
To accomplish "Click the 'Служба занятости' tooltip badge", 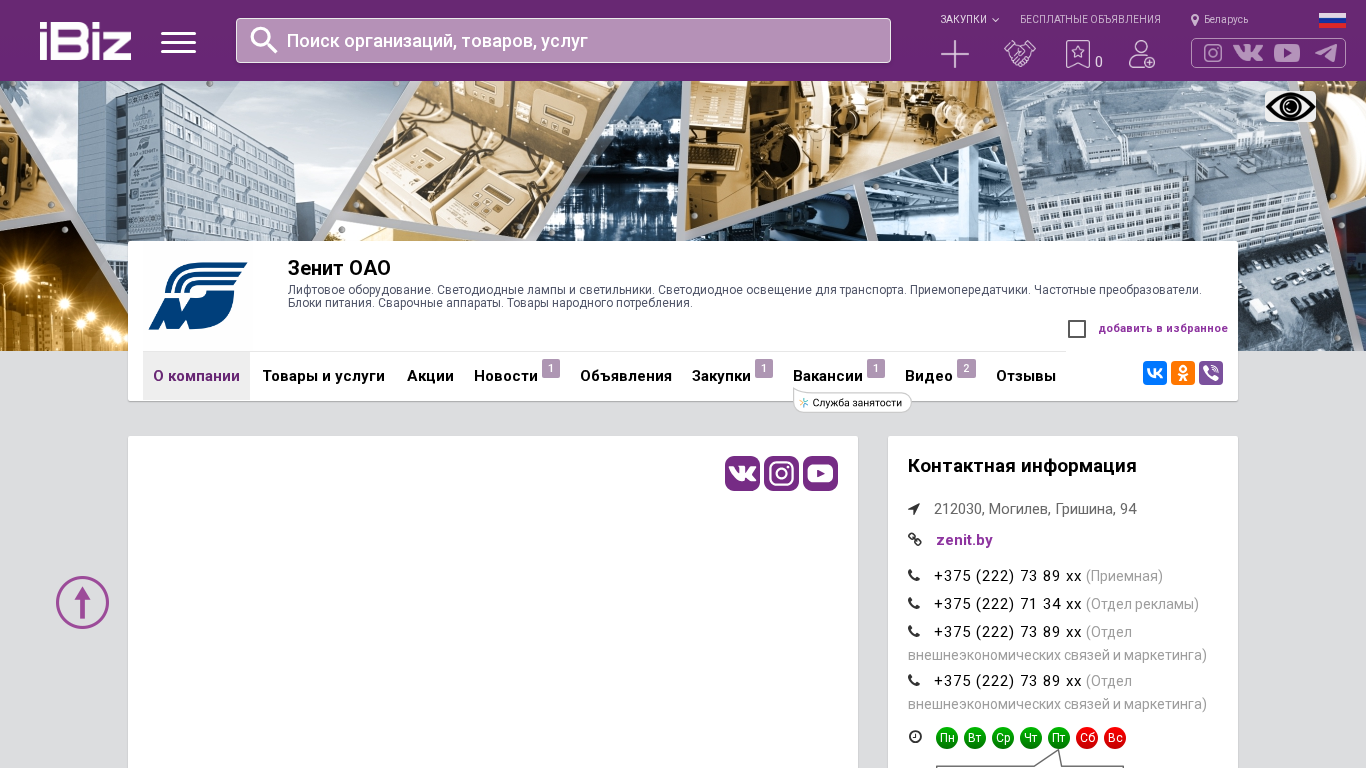I will [x=853, y=402].
